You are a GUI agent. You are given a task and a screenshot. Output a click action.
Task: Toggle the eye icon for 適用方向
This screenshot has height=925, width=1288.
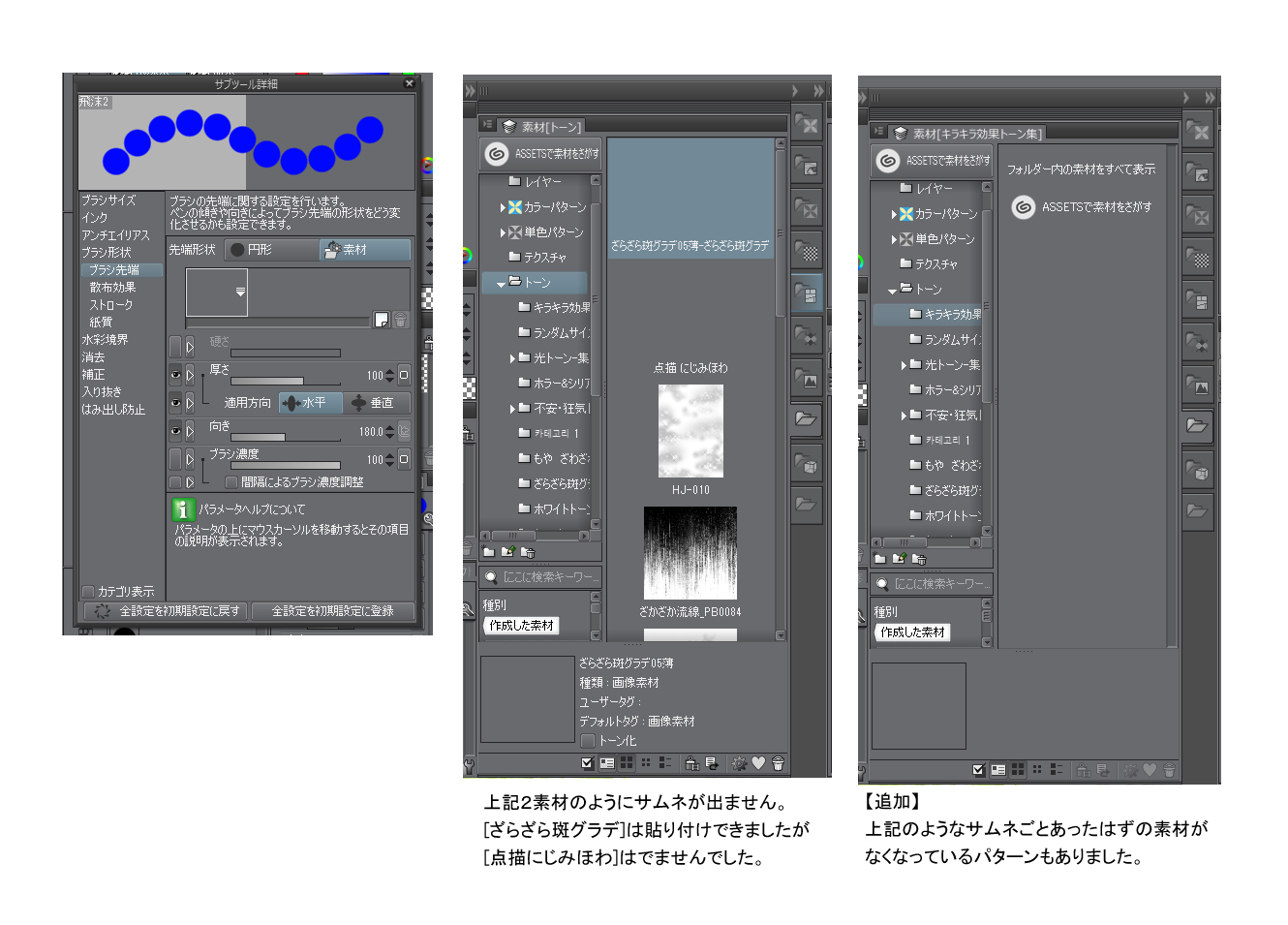pyautogui.click(x=175, y=402)
